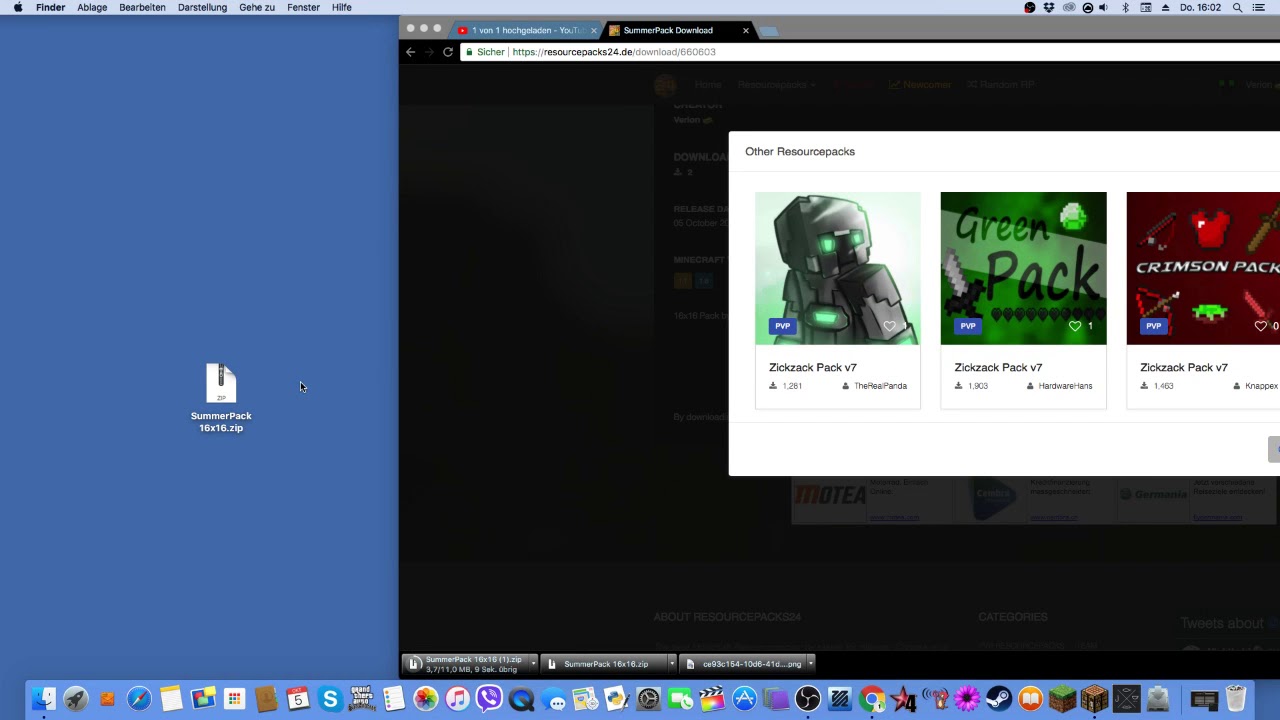
Task: Click the Dropbox menu bar icon
Action: click(x=1049, y=7)
